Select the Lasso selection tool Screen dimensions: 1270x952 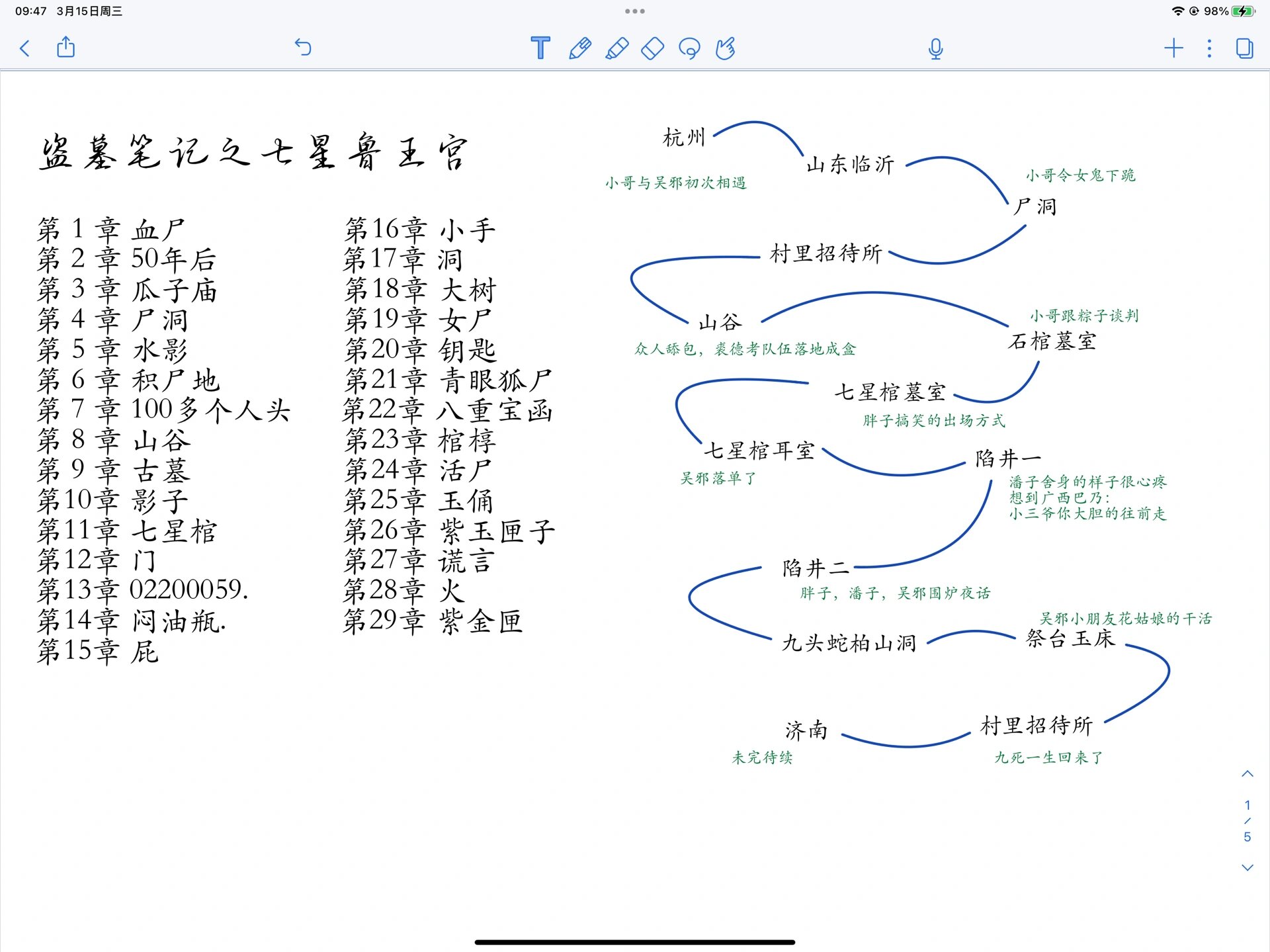click(689, 48)
